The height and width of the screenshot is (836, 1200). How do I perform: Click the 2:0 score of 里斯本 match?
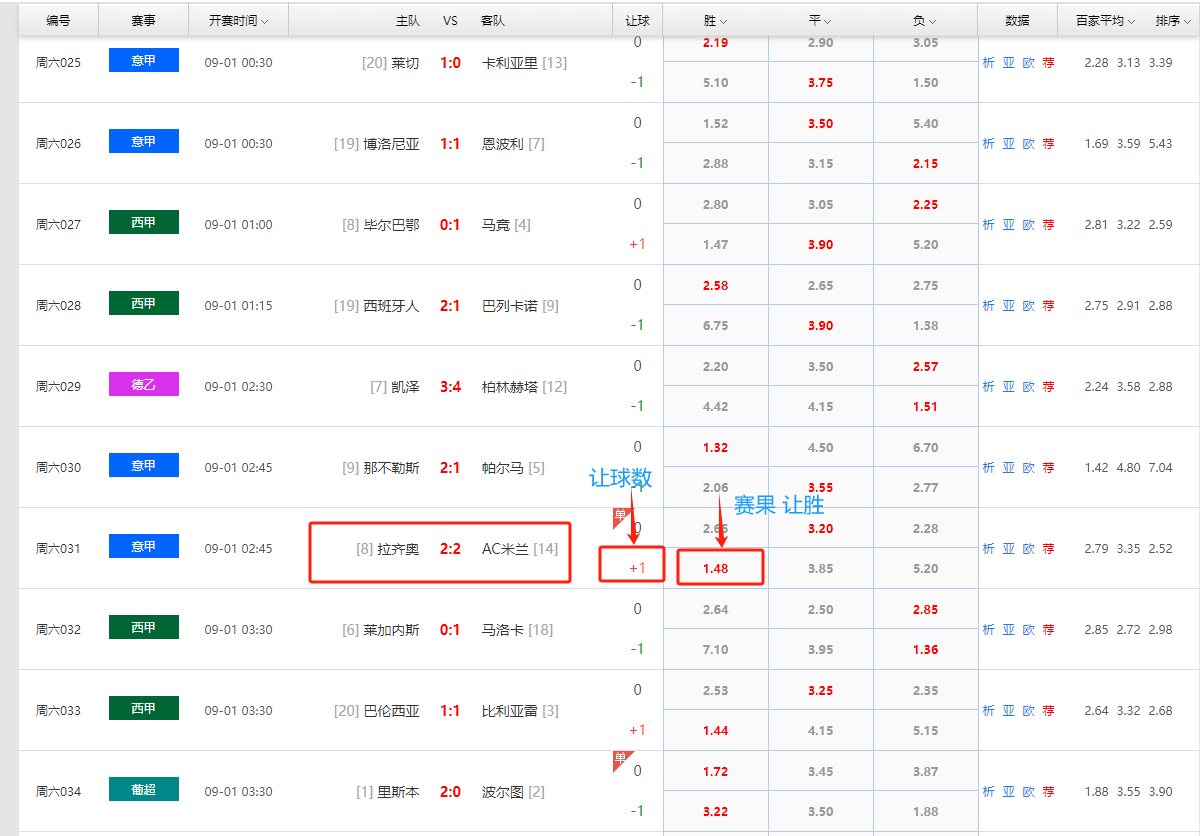coord(450,791)
